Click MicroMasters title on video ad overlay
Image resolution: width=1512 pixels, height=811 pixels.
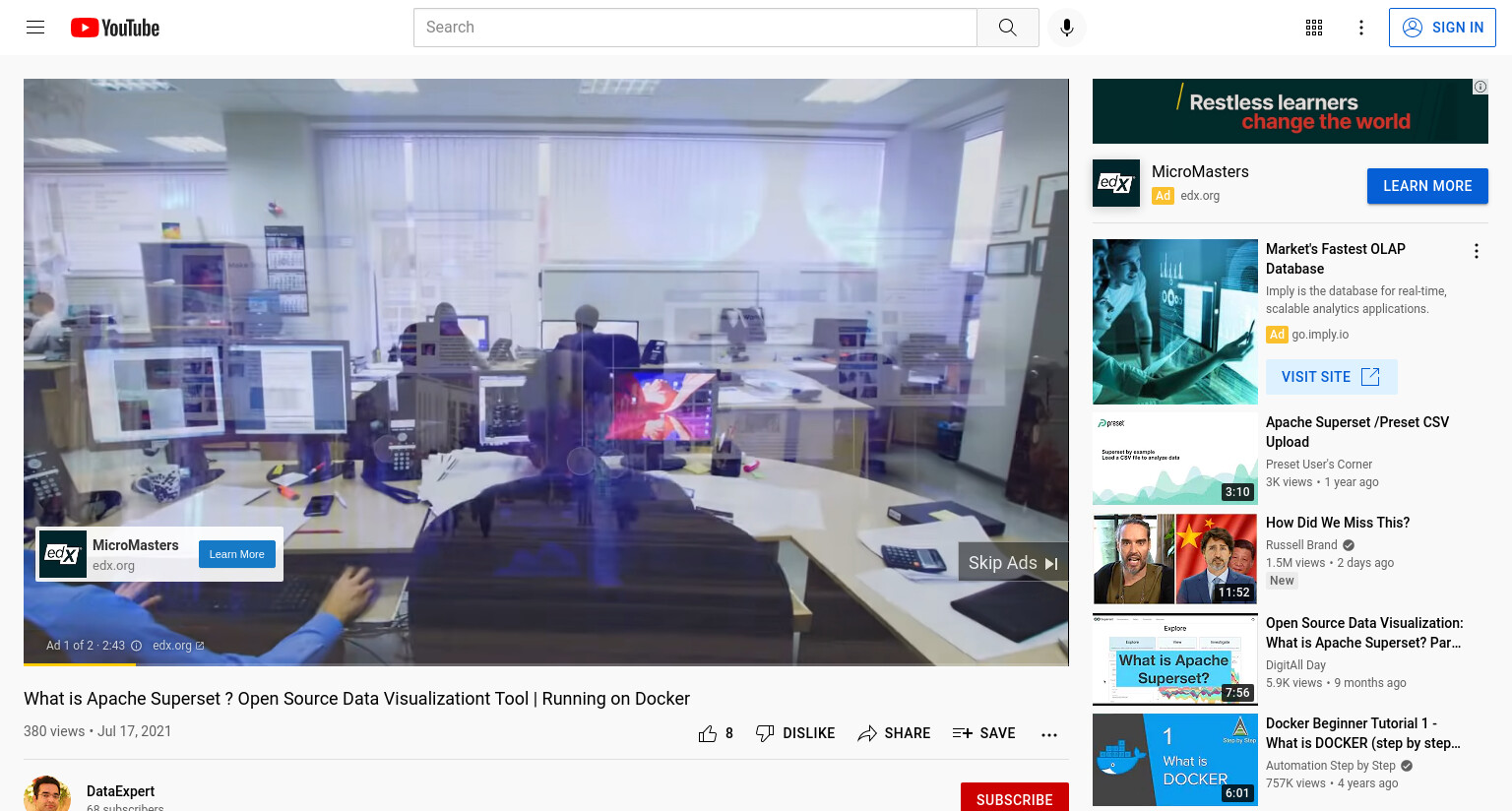point(136,545)
